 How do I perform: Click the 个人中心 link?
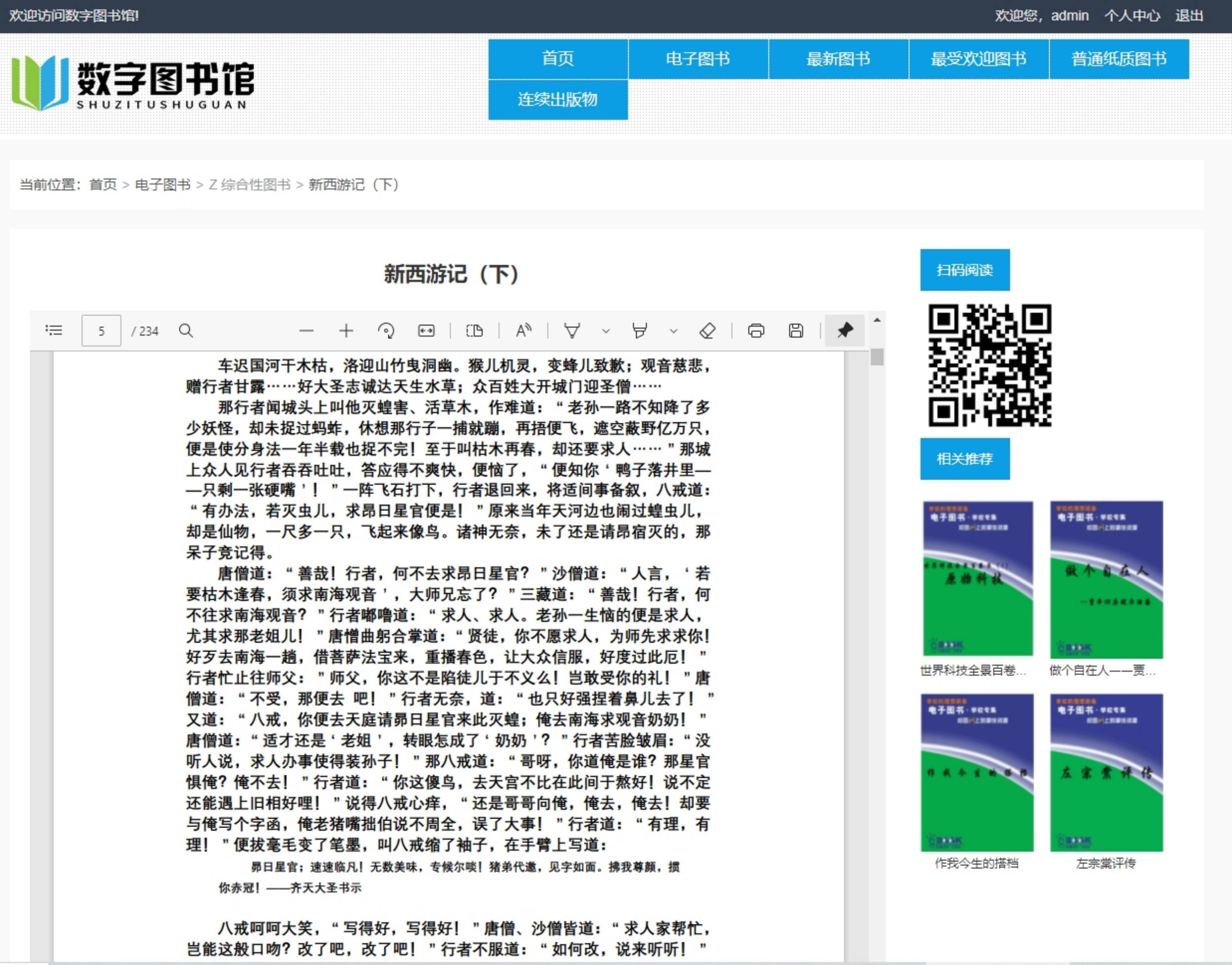1131,16
